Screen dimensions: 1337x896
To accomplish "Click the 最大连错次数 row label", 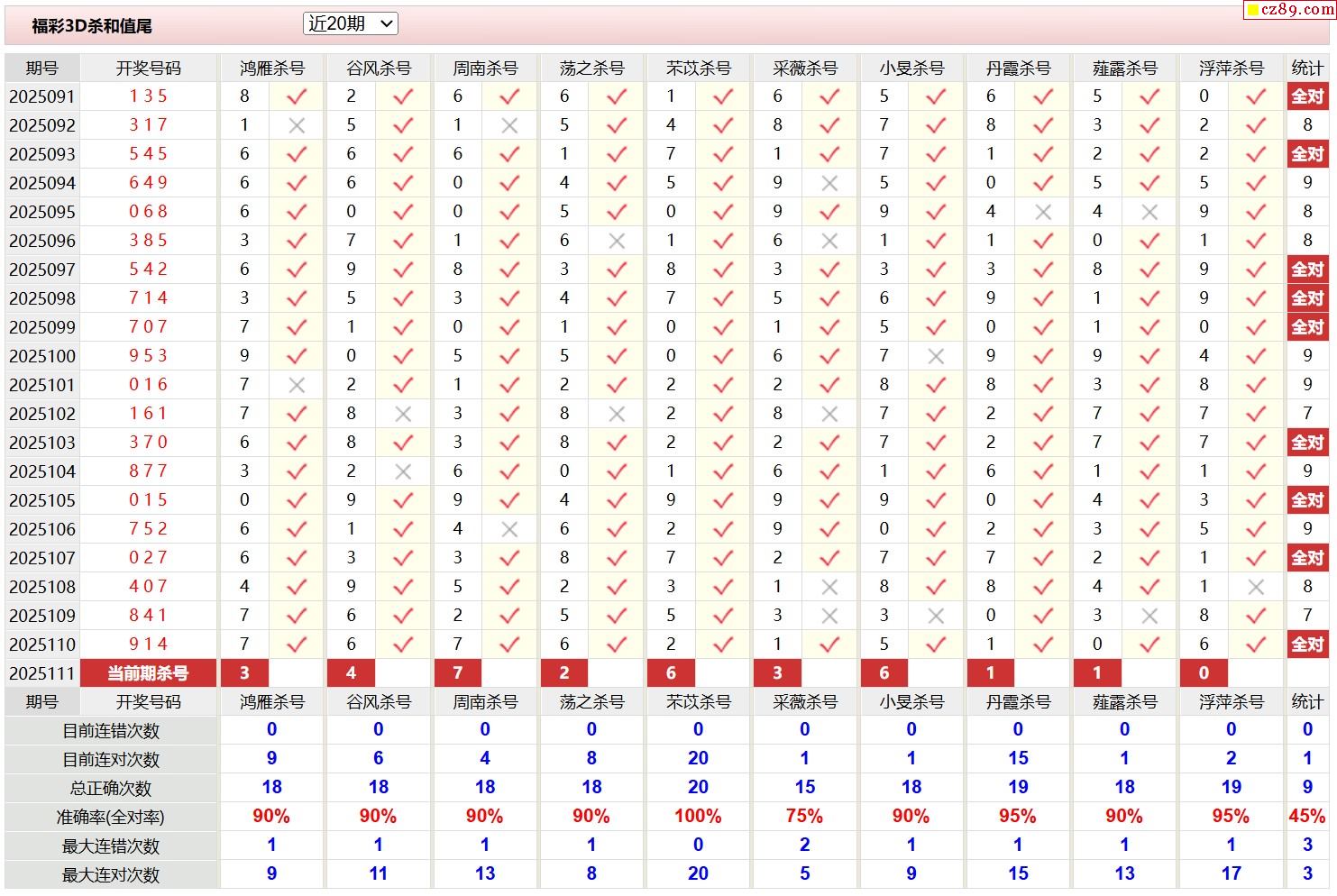I will pyautogui.click(x=111, y=846).
